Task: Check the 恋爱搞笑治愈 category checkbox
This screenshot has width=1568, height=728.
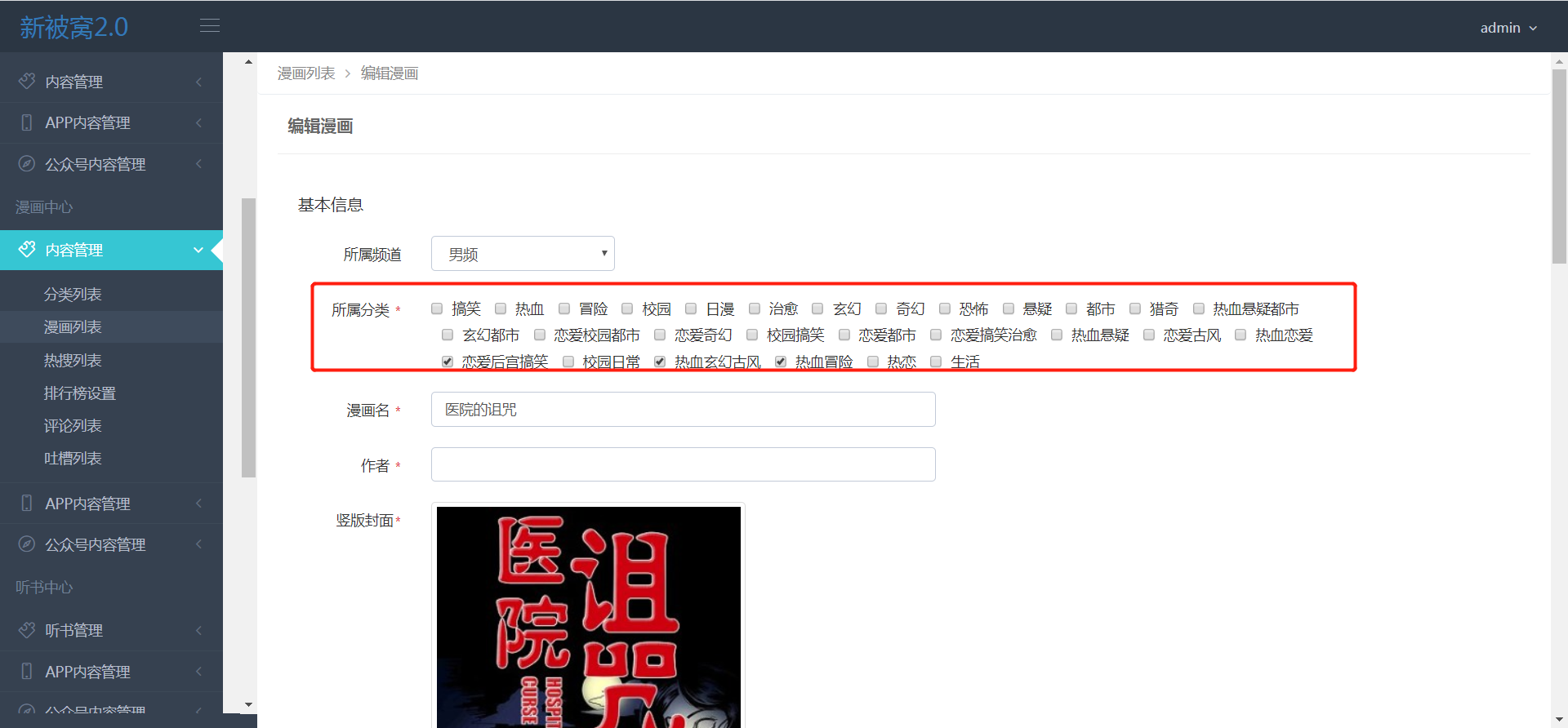Action: (x=936, y=335)
